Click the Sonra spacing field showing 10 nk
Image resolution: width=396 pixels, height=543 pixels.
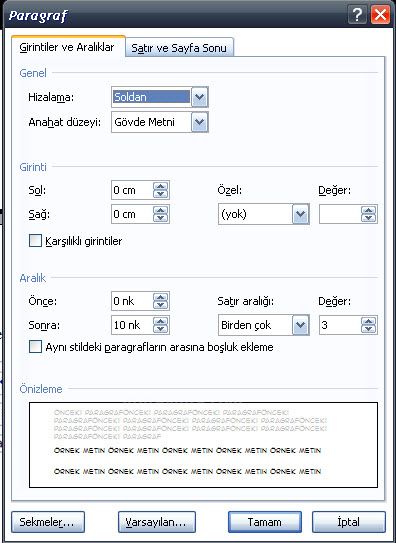(x=132, y=325)
